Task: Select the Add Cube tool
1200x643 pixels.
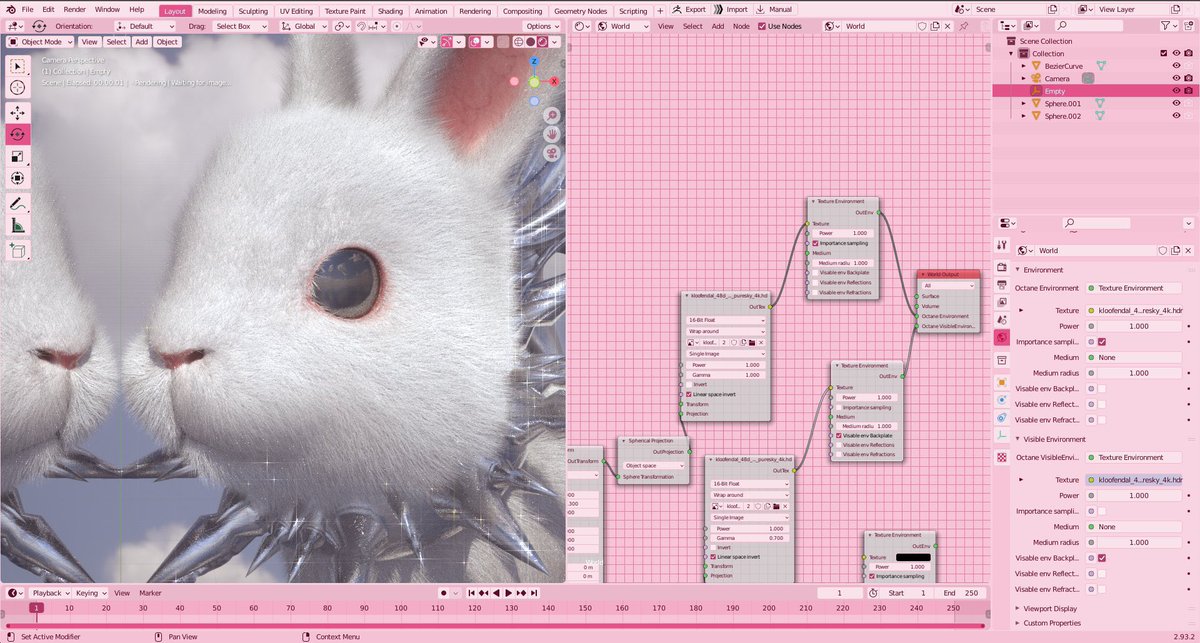Action: [18, 250]
